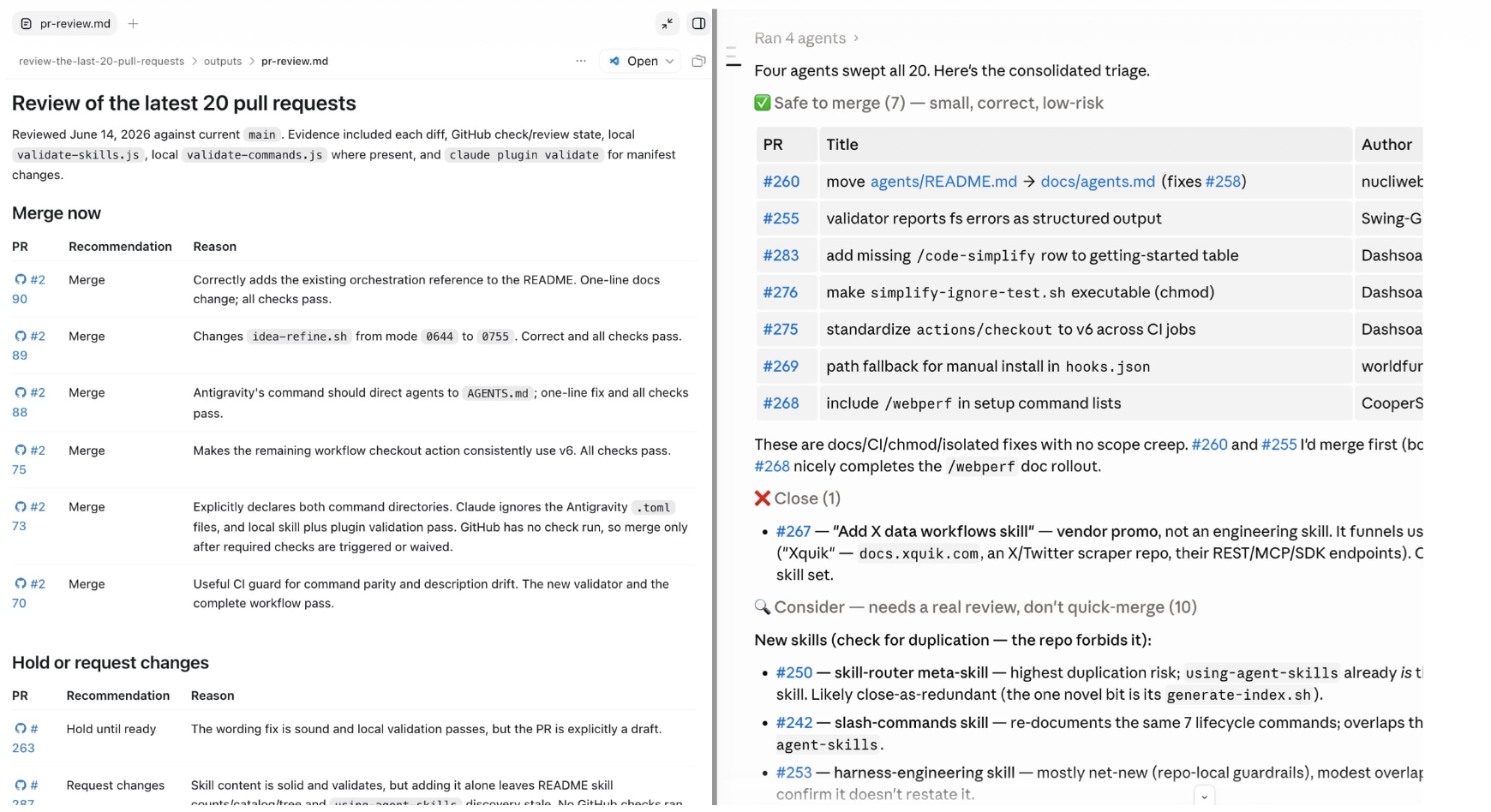
Task: Click the scroll-down chevron in the chat pane
Action: [x=1204, y=796]
